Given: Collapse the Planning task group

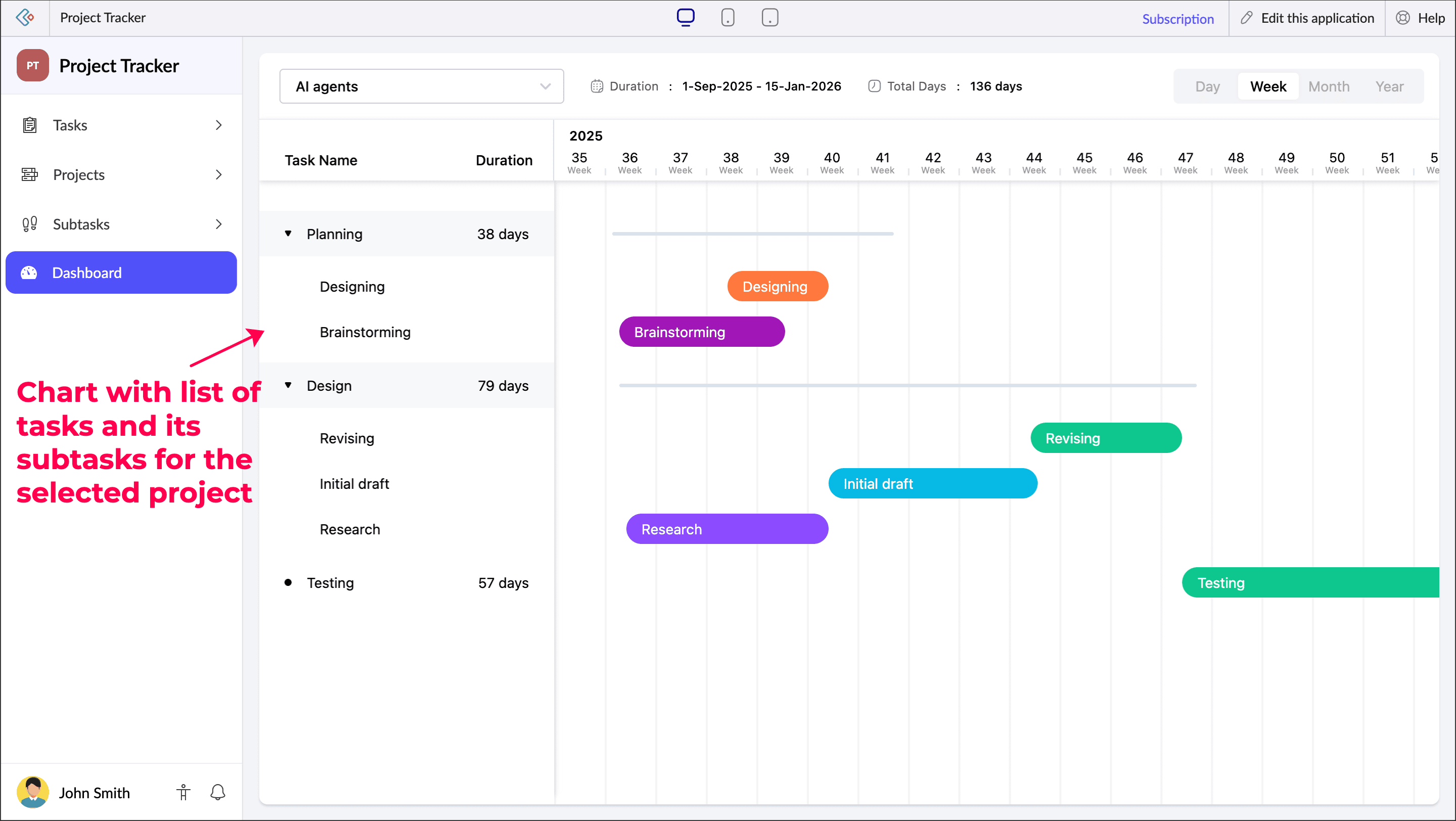Looking at the screenshot, I should coord(288,234).
